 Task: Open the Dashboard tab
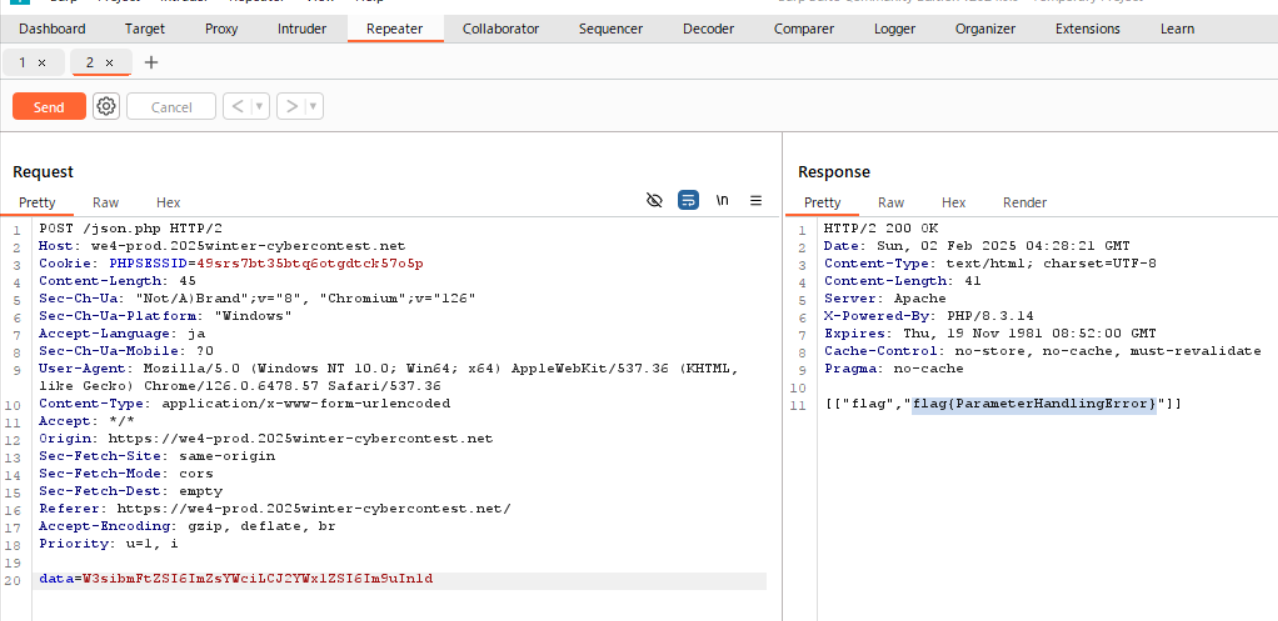52,29
